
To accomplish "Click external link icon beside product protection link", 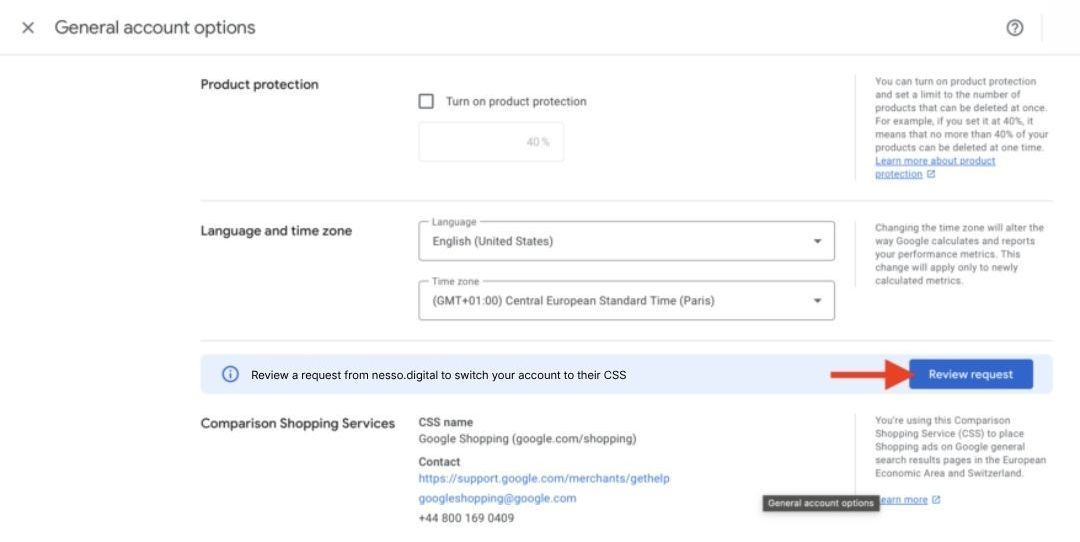I will coord(931,174).
